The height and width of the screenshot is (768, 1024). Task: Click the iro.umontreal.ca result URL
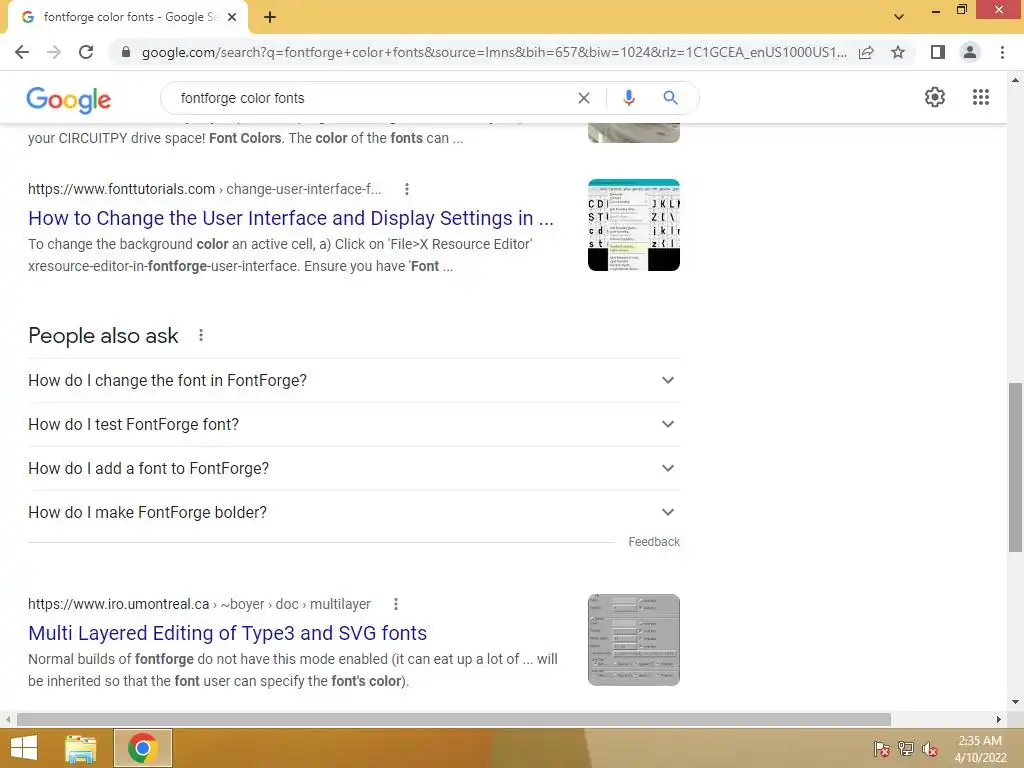199,604
